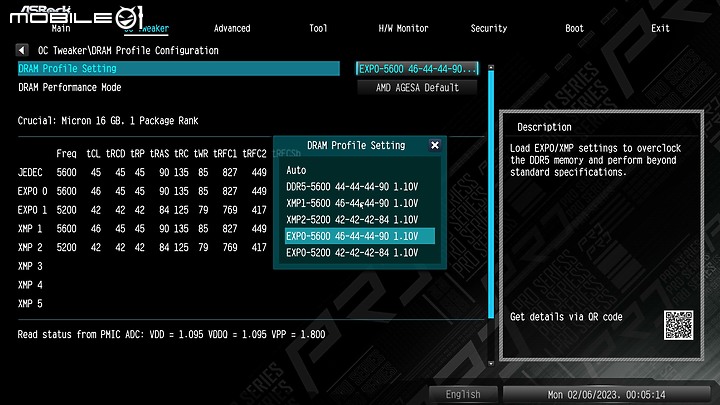
Task: Click the PMIC ADC read status line
Action: coord(171,334)
